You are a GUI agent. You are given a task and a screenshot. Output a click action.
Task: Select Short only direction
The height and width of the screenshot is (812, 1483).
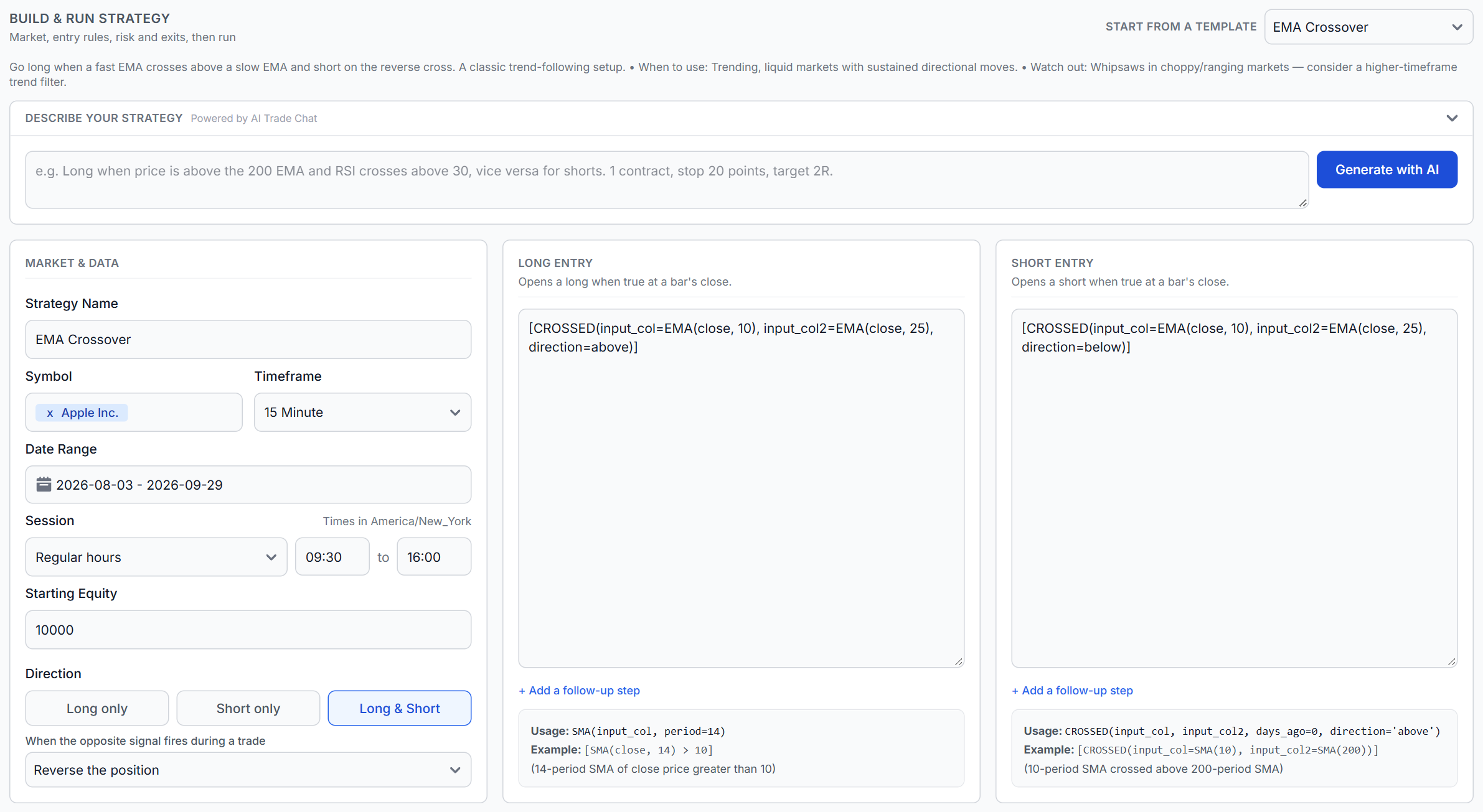point(248,708)
